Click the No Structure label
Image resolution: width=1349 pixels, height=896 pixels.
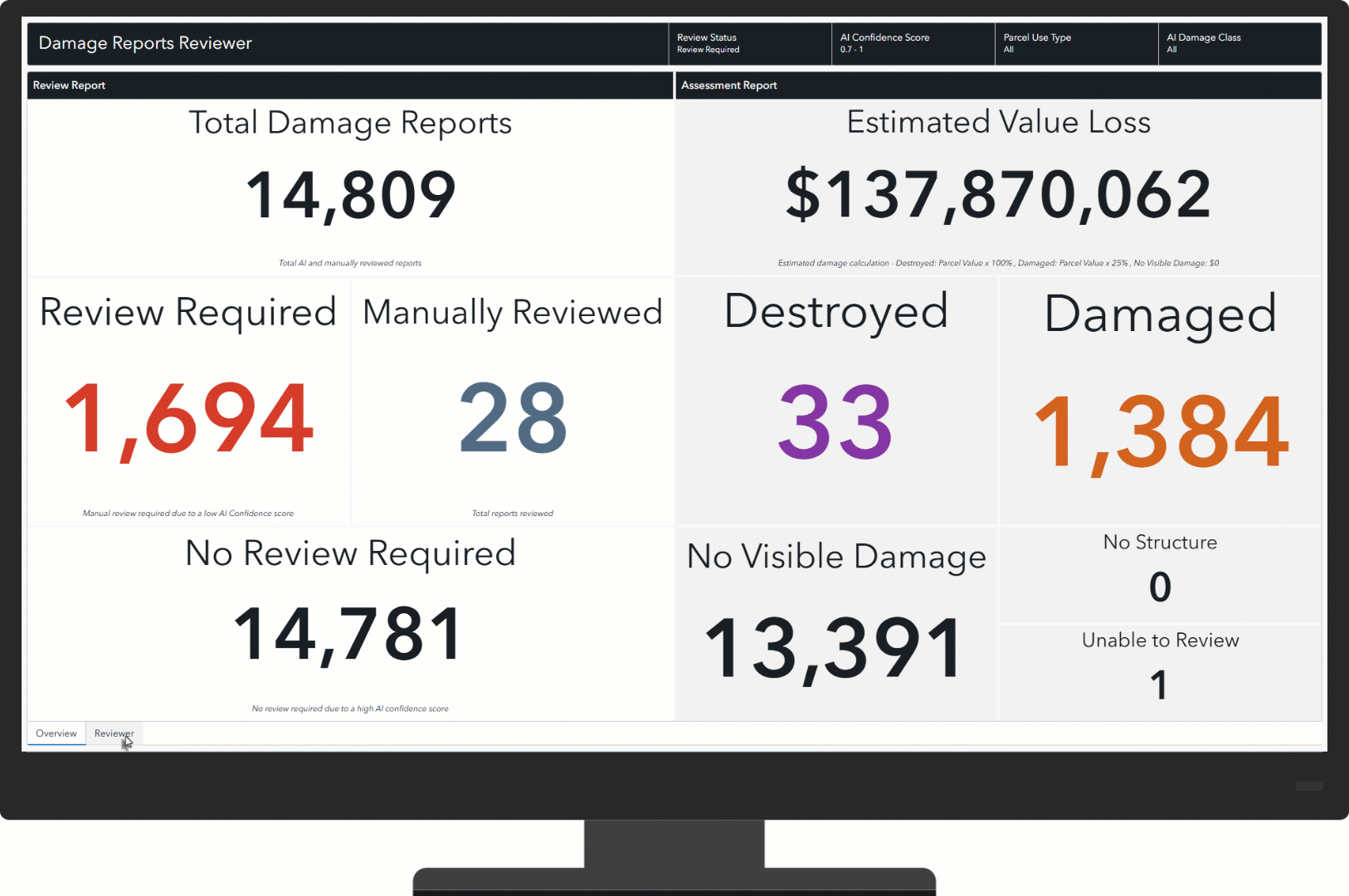pyautogui.click(x=1160, y=543)
